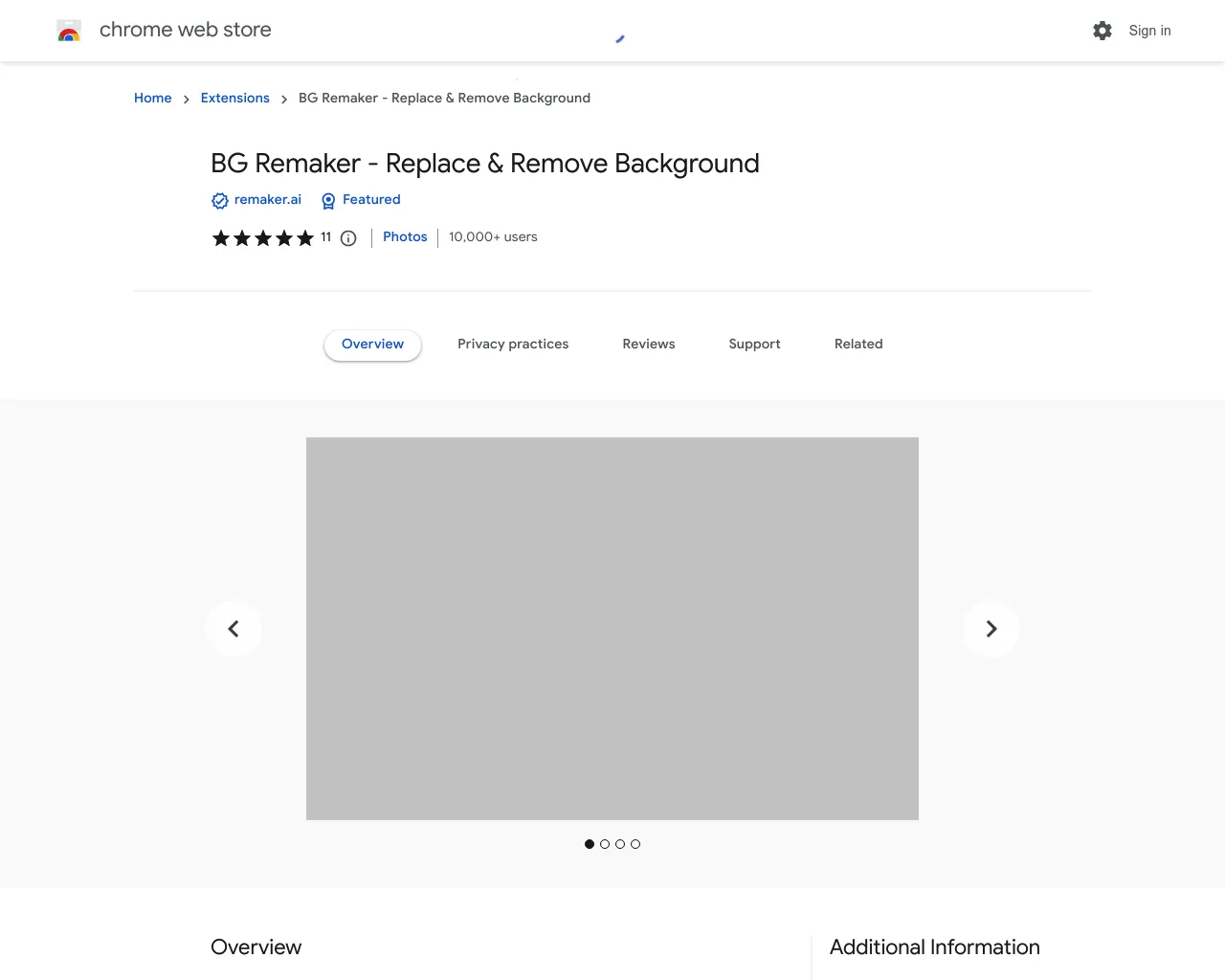Click the previous screenshot arrow
The height and width of the screenshot is (980, 1225).
click(x=233, y=629)
